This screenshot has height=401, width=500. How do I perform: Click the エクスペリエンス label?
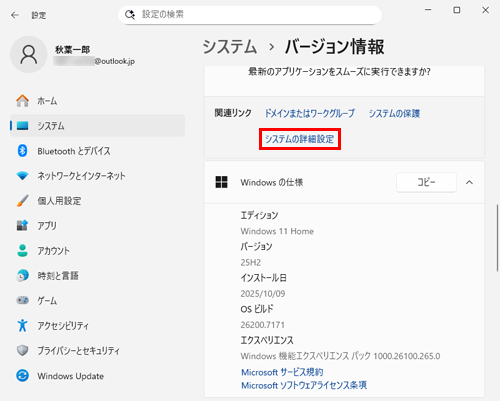tap(267, 340)
